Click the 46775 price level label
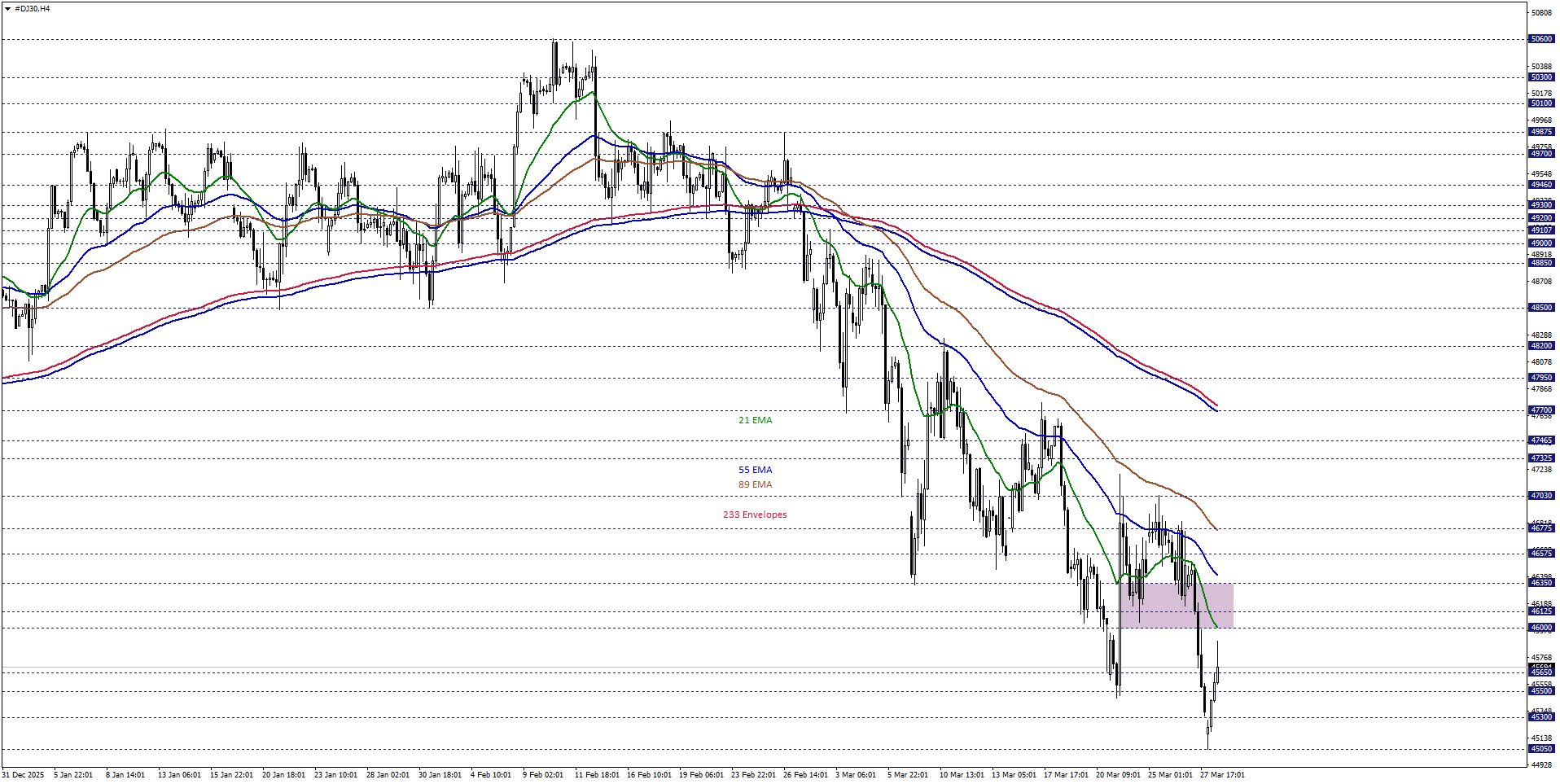 (x=1541, y=528)
